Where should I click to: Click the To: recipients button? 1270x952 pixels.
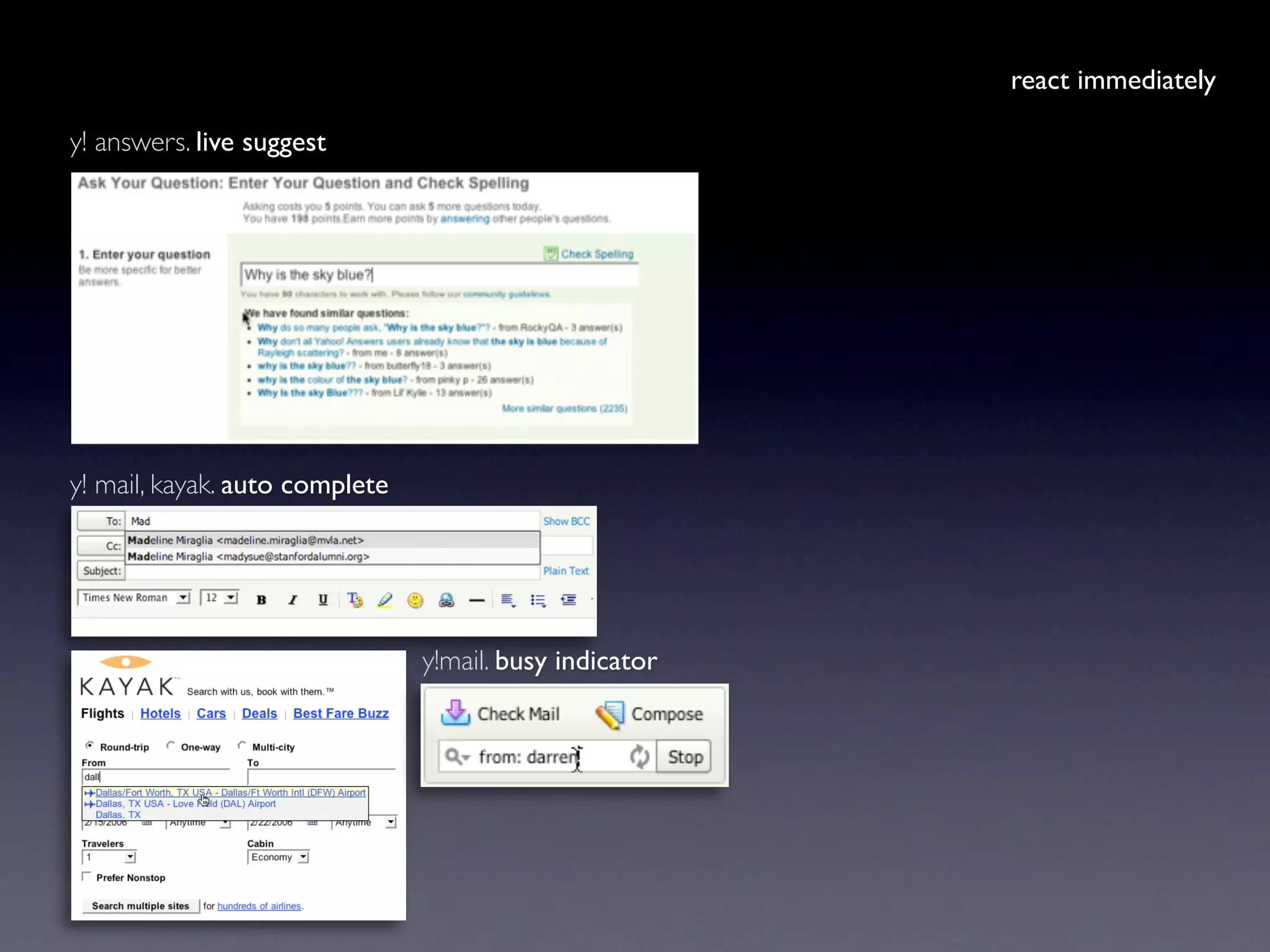[101, 521]
